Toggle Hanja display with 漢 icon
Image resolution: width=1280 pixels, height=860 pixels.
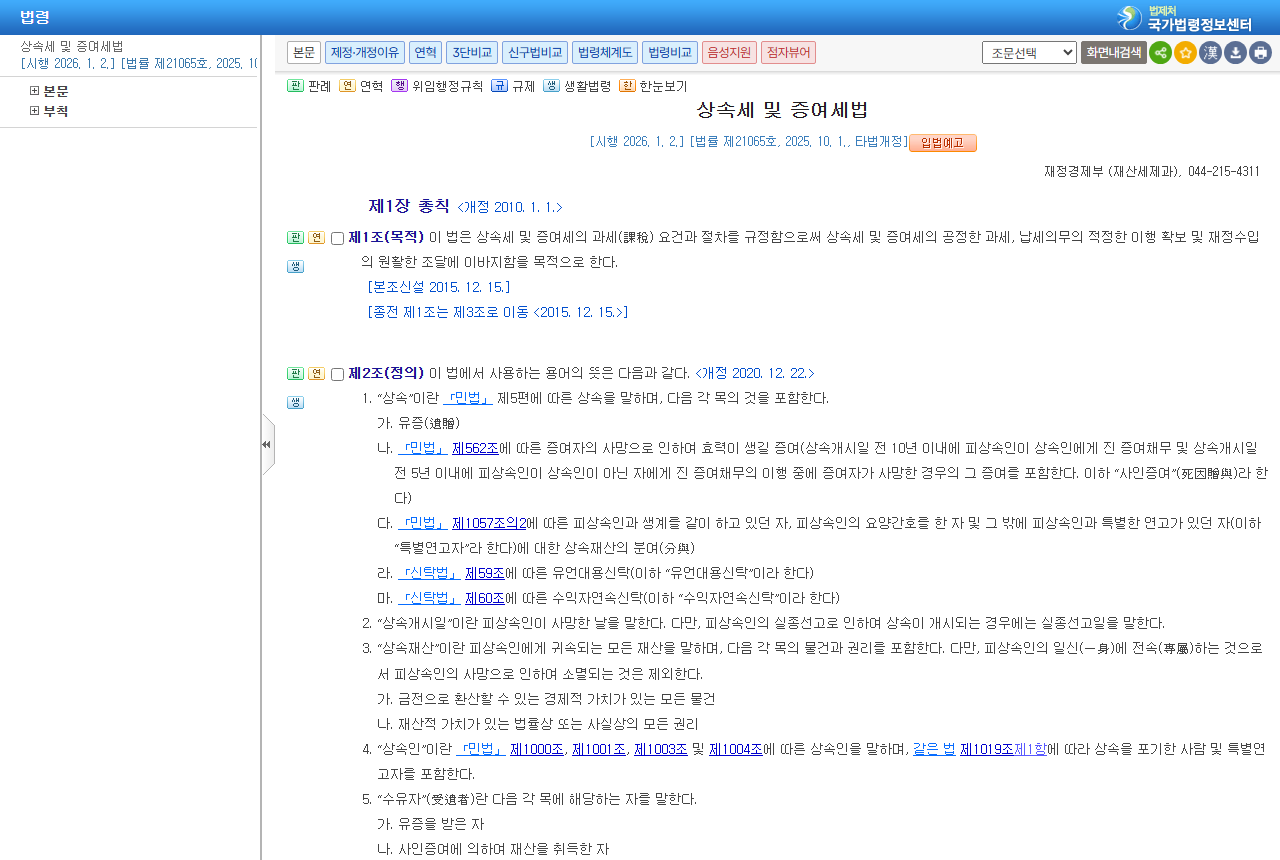[x=1210, y=53]
